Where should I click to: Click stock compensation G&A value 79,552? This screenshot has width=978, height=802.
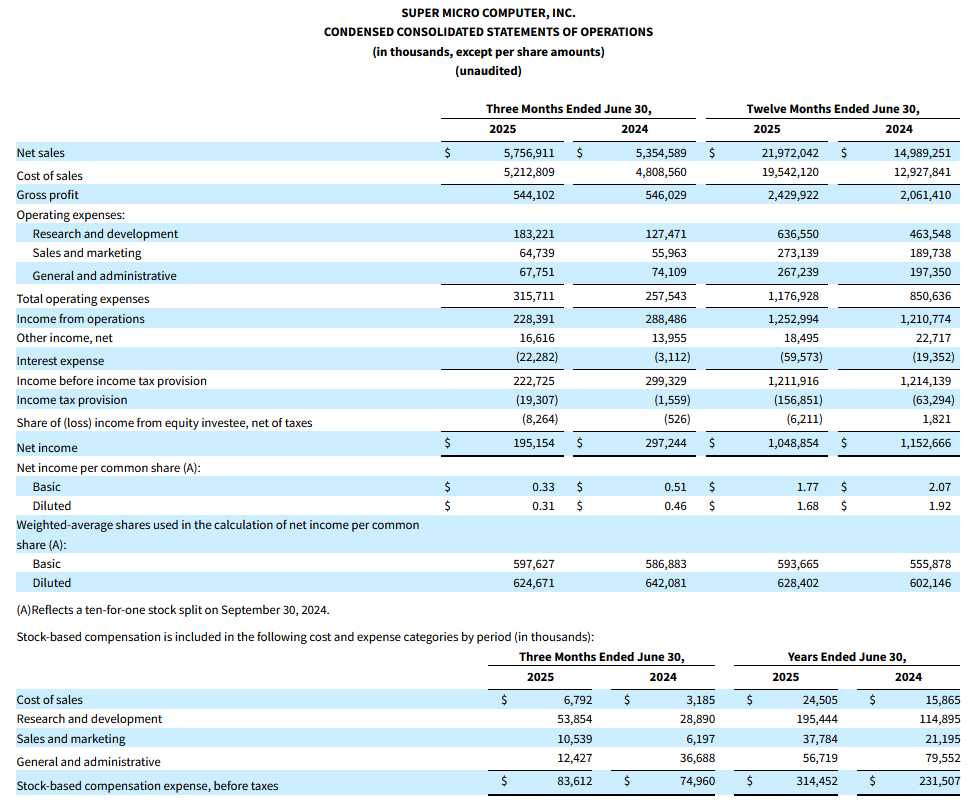click(942, 758)
